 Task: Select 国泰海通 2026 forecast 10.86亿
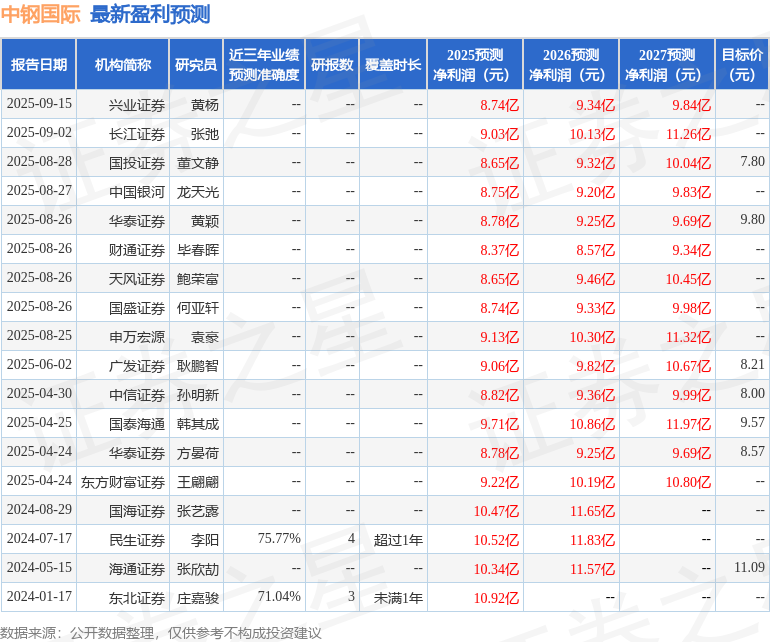[x=592, y=424]
